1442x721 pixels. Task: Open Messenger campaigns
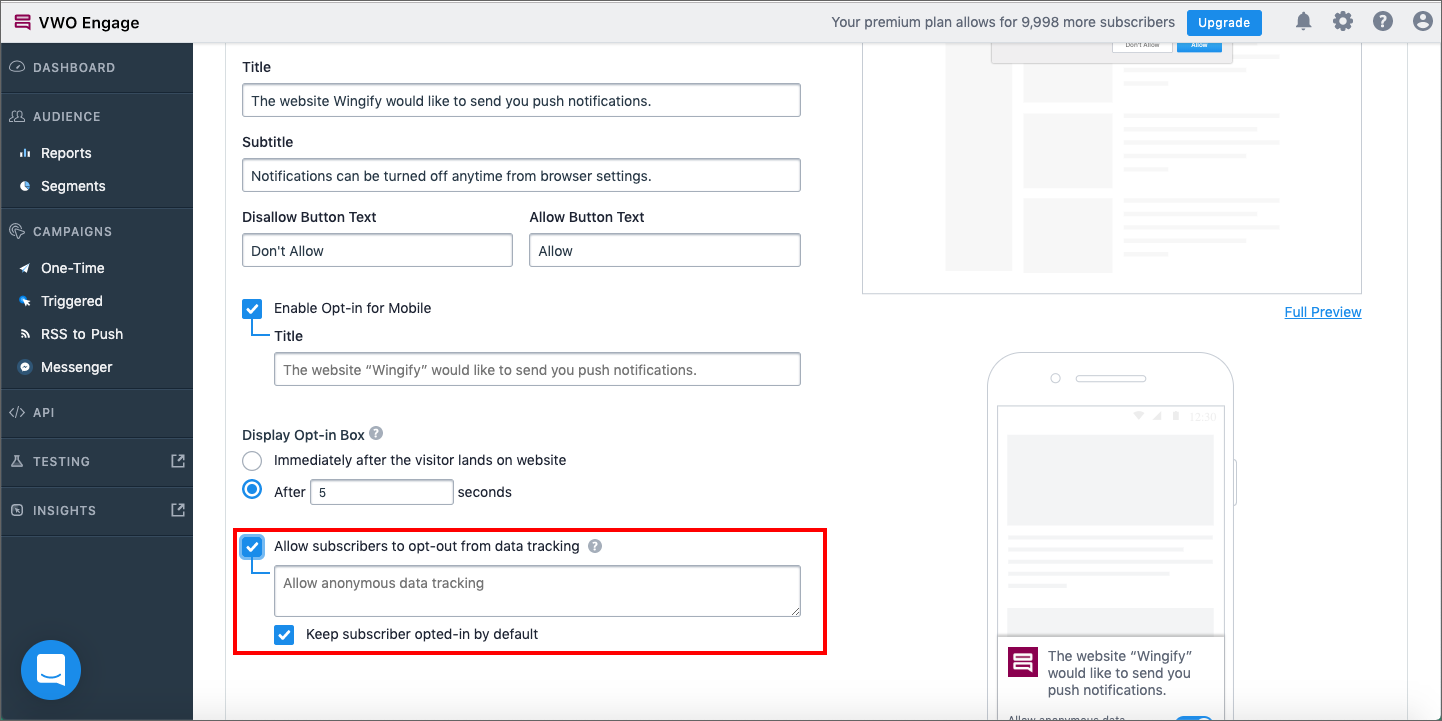click(77, 367)
